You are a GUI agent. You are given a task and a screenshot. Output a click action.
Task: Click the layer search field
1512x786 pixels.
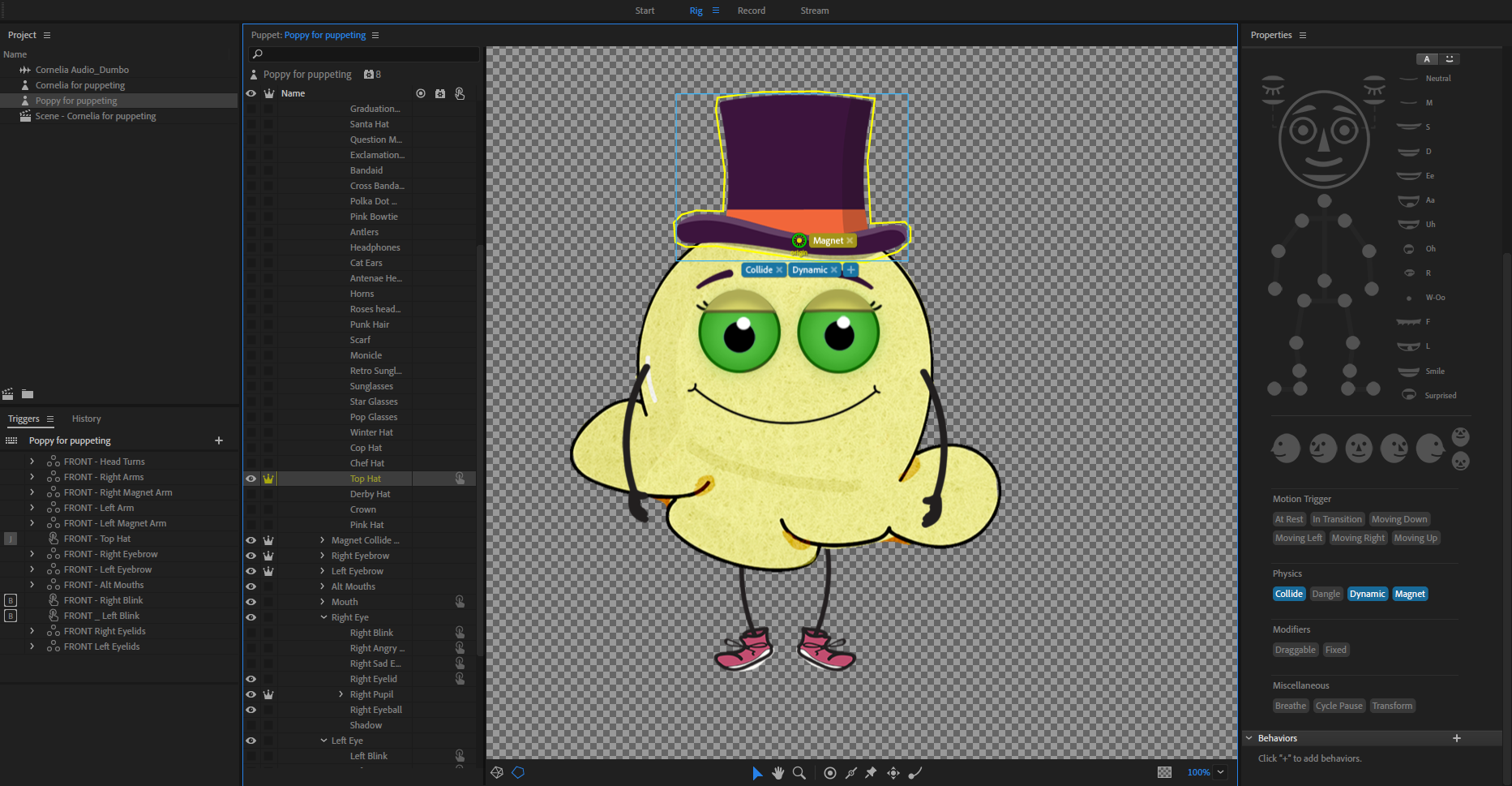click(364, 54)
